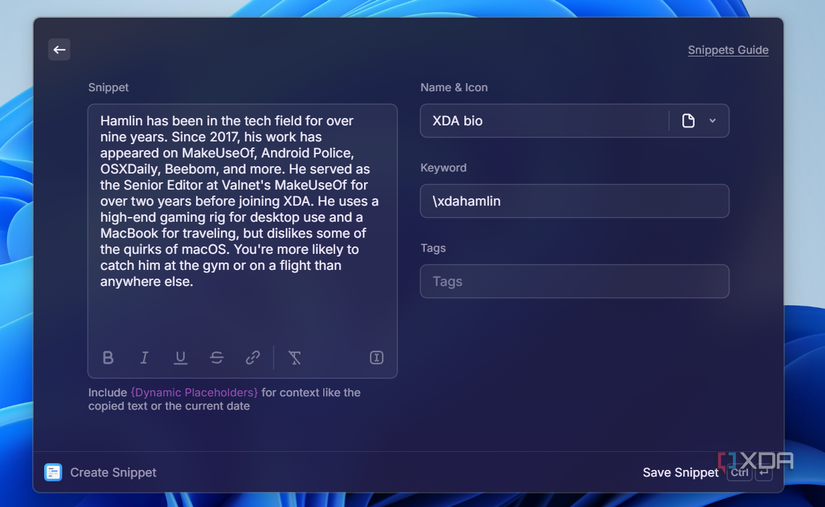Click the Keyword label

(x=444, y=168)
